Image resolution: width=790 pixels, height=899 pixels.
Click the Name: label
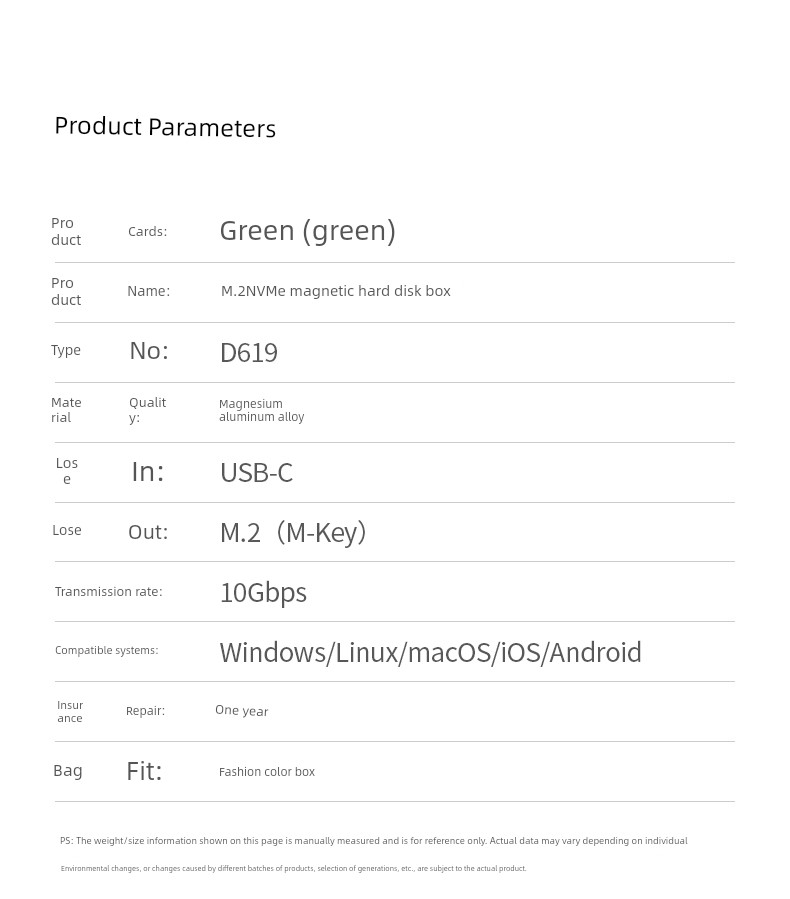coord(148,291)
